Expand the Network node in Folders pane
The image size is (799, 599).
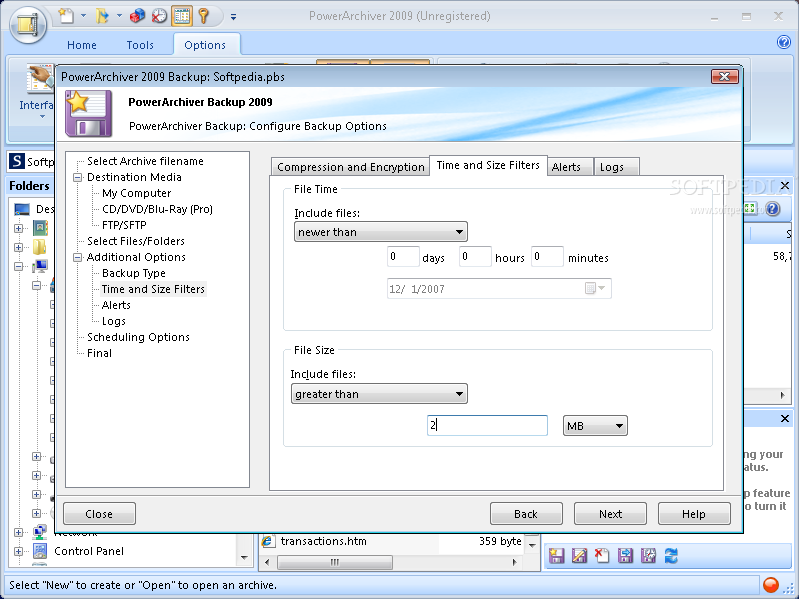18,532
